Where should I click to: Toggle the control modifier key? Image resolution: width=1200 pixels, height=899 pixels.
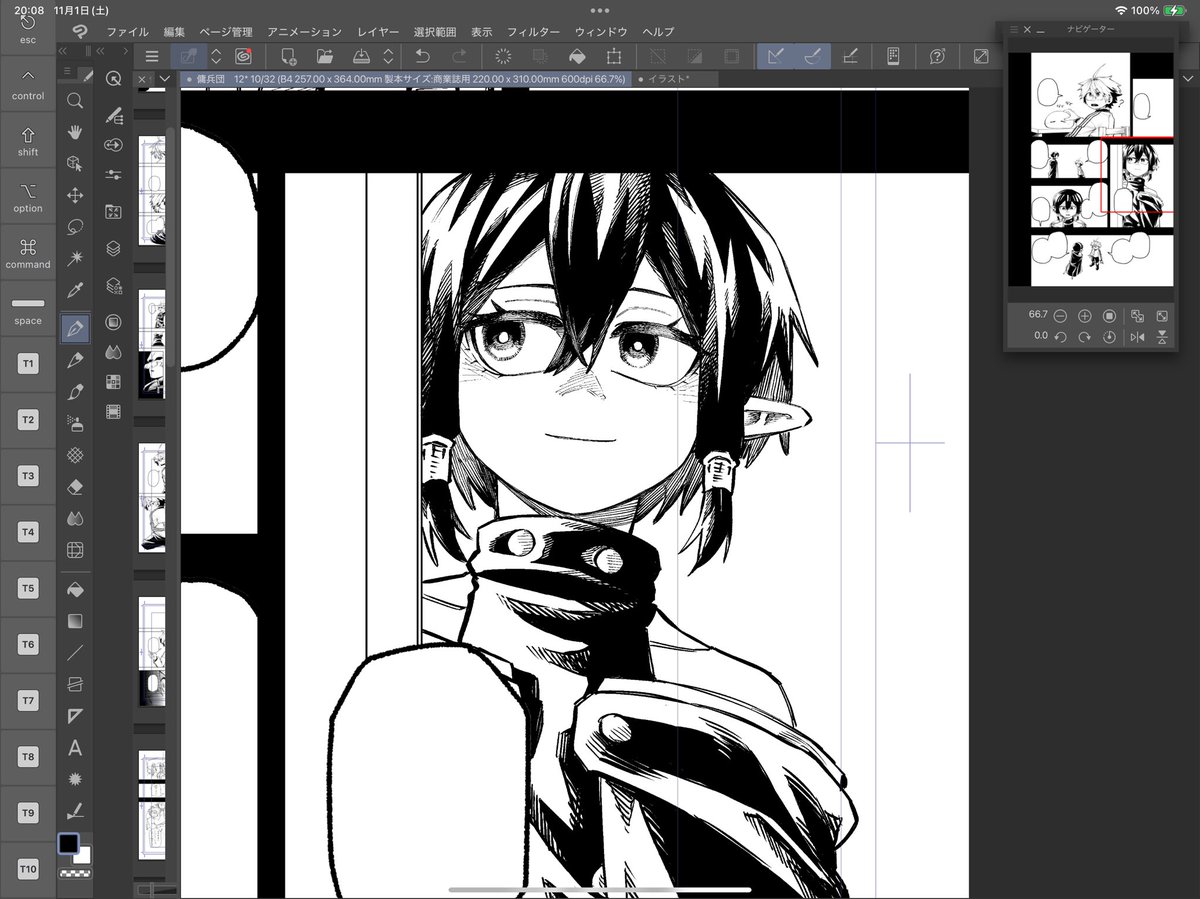click(x=28, y=85)
